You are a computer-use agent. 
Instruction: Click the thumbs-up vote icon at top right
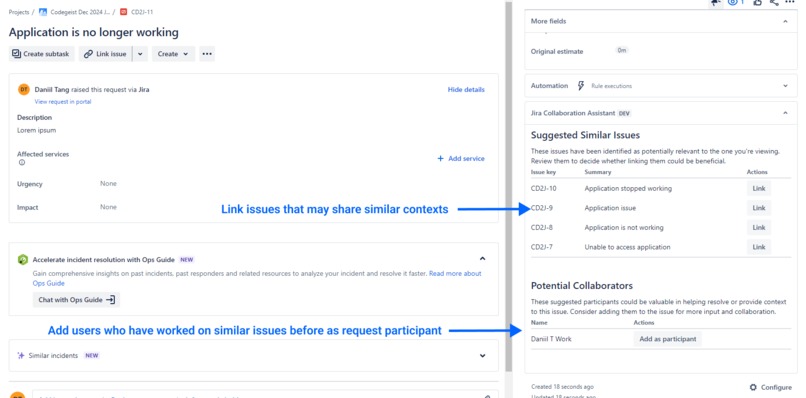coord(757,3)
